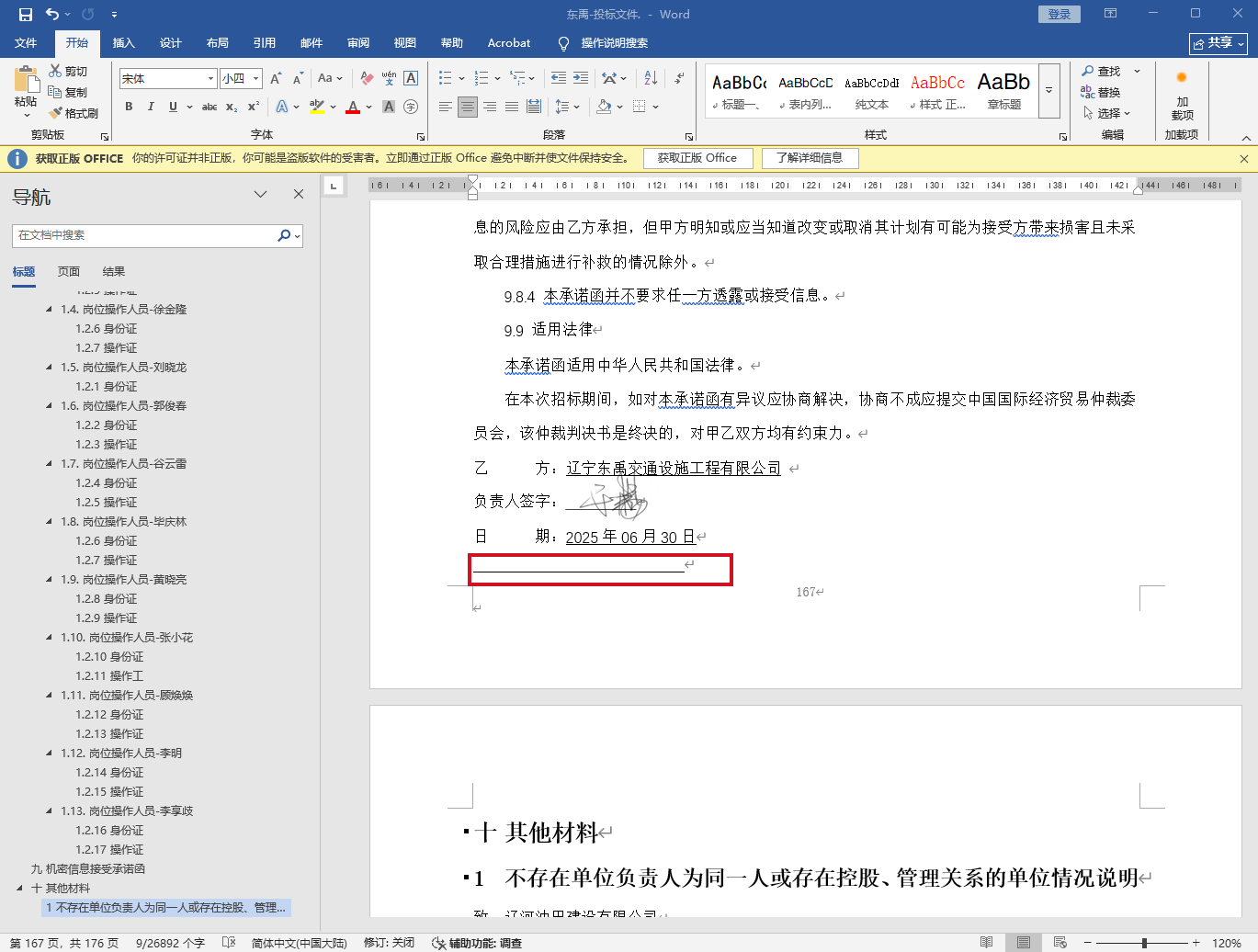Click the 了解详细信息 button
This screenshot has height=952, width=1258.
[810, 158]
